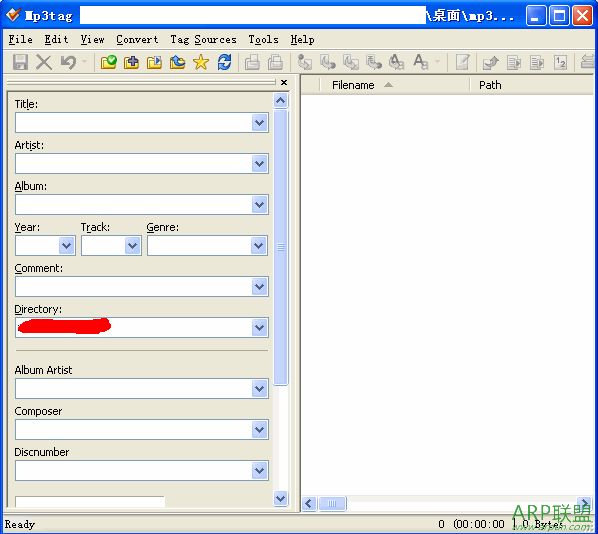The width and height of the screenshot is (598, 534).
Task: Click the Text file to Tag icon
Action: coord(374,62)
